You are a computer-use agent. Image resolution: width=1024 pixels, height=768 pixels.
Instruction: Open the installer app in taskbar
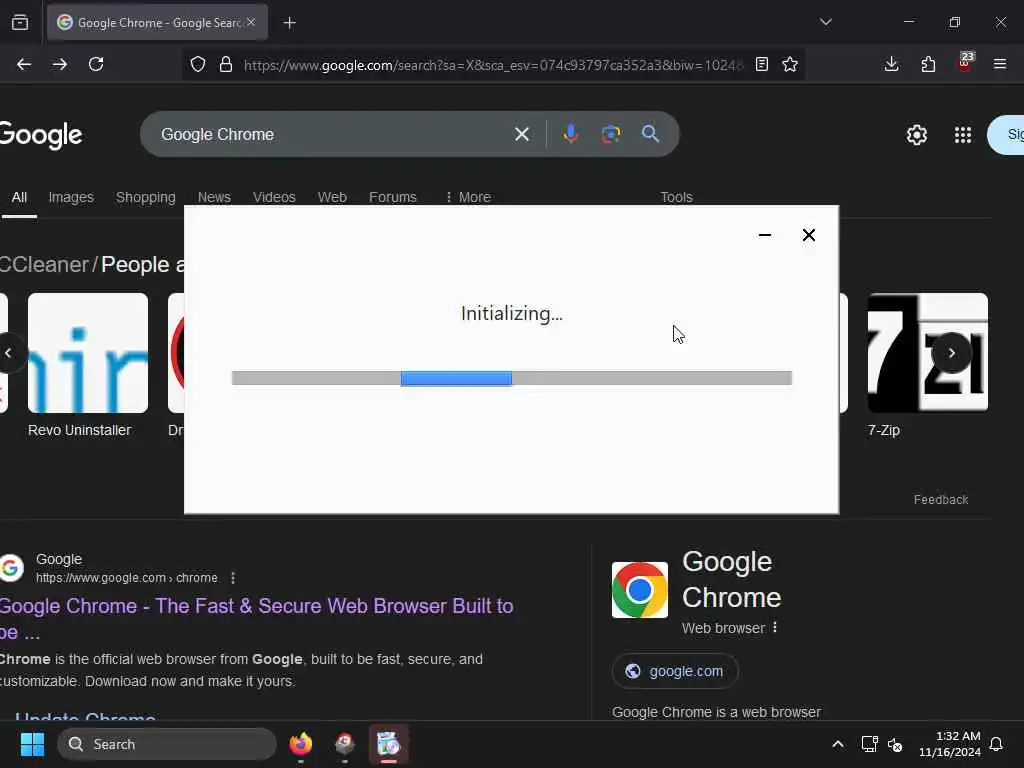tap(389, 744)
